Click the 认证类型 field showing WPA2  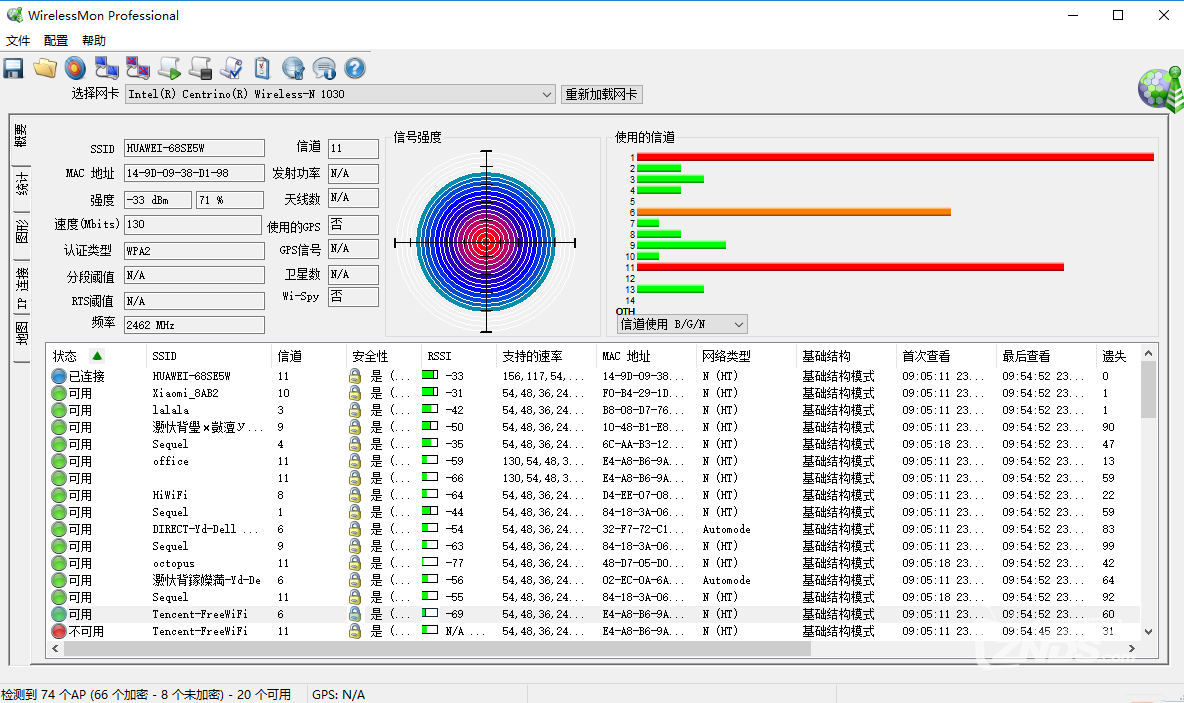pos(194,251)
